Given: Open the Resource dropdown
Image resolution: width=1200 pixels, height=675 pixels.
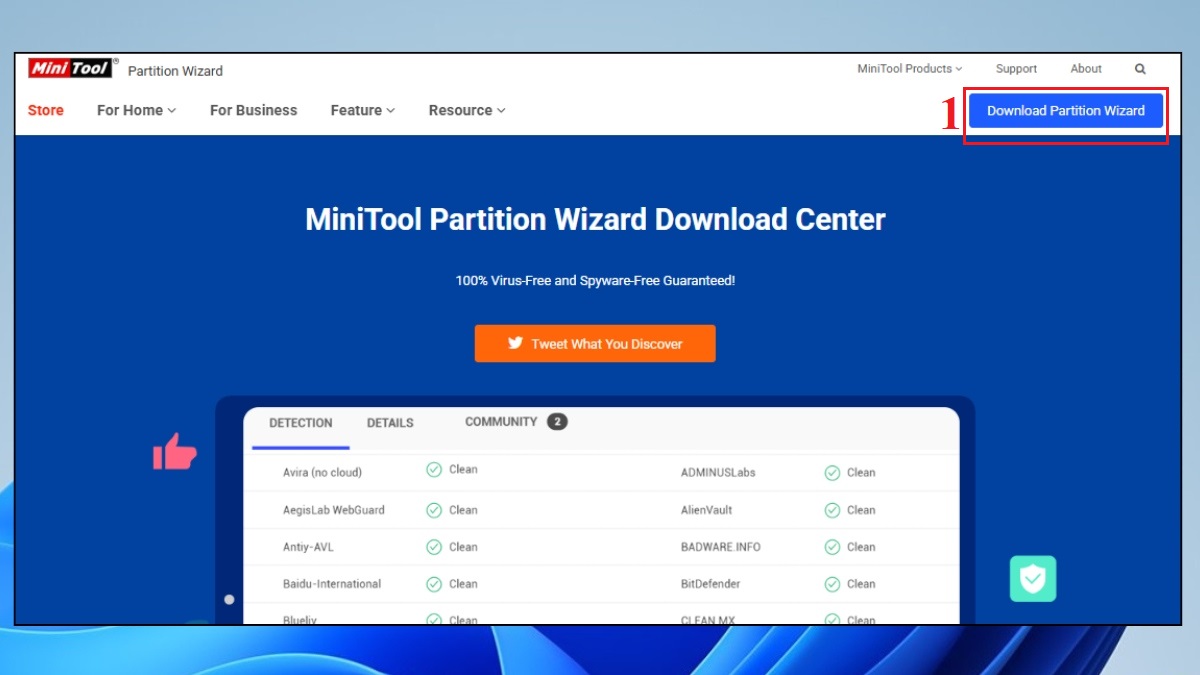Looking at the screenshot, I should point(466,110).
